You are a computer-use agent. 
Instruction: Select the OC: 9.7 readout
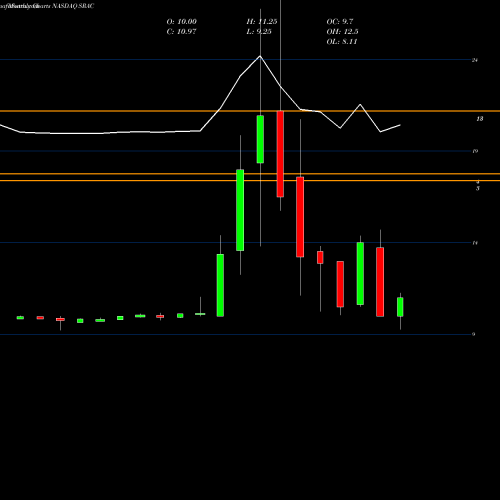click(340, 22)
